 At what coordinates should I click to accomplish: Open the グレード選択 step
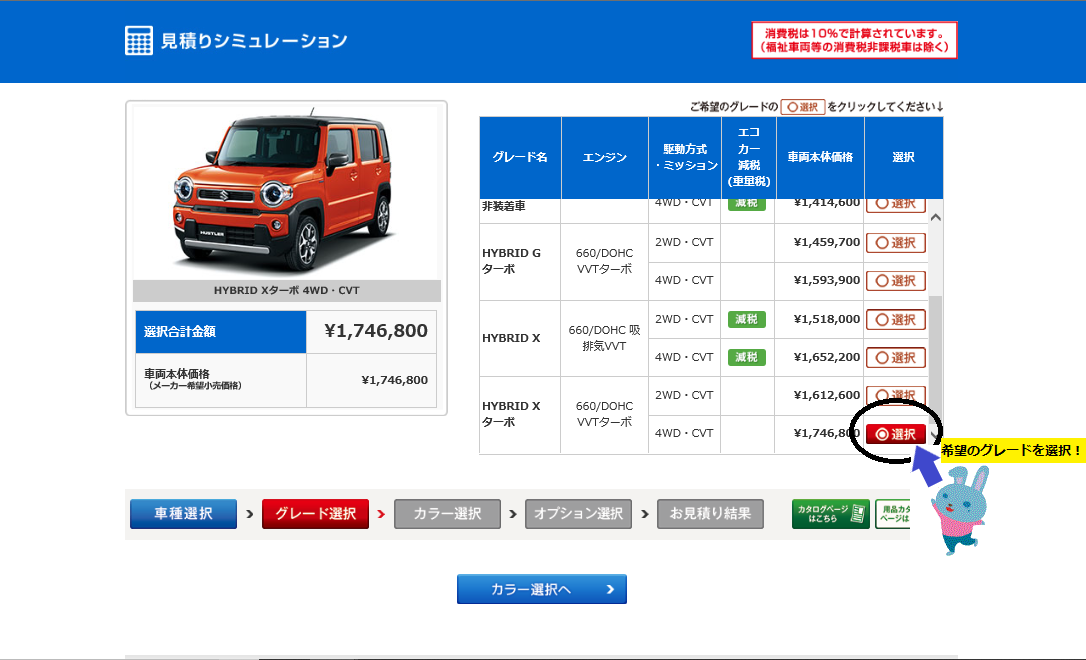click(315, 514)
